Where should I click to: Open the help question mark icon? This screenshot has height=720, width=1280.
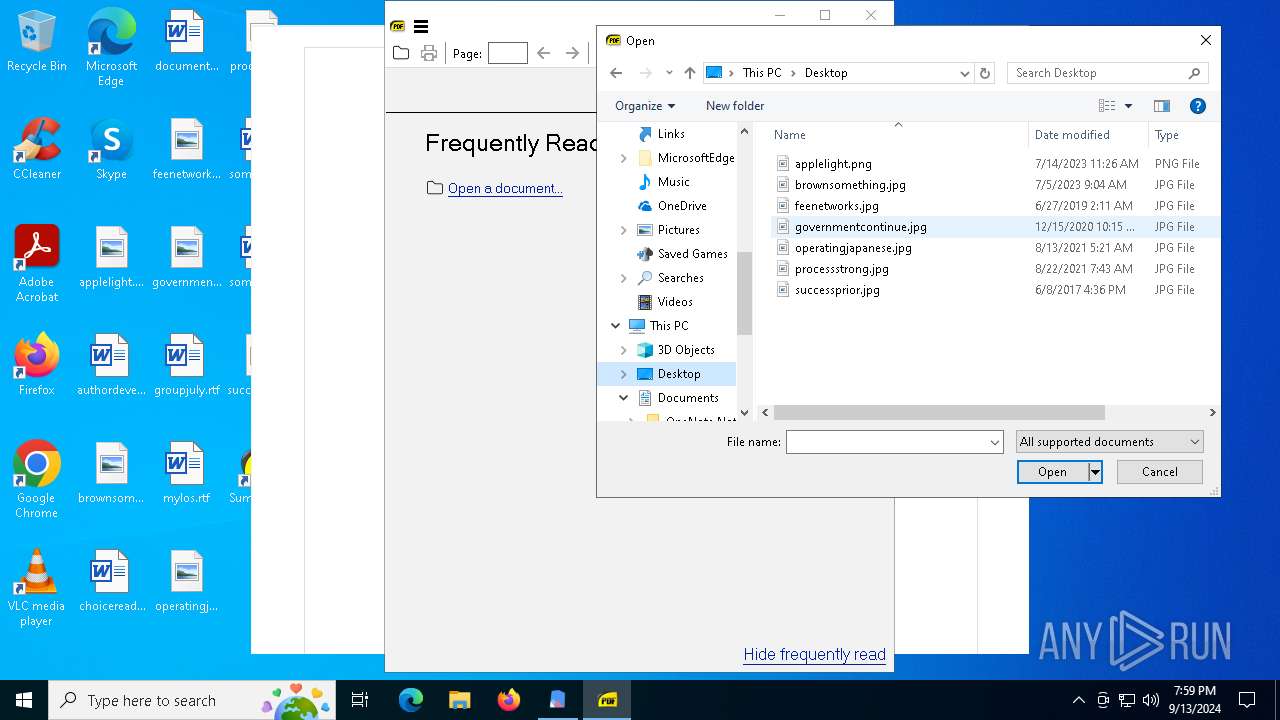[x=1198, y=106]
